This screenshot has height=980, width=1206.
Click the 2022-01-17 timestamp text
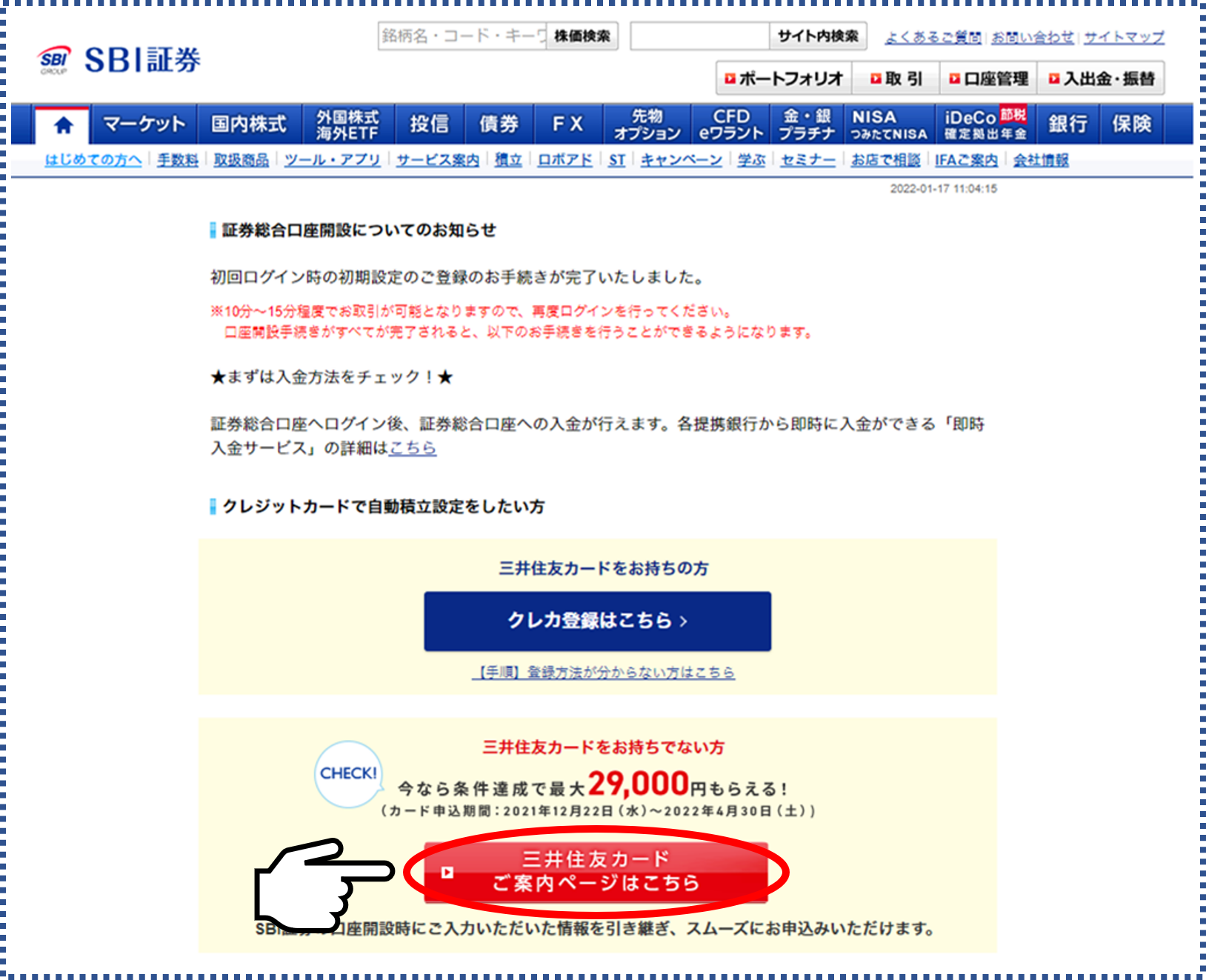[x=943, y=189]
